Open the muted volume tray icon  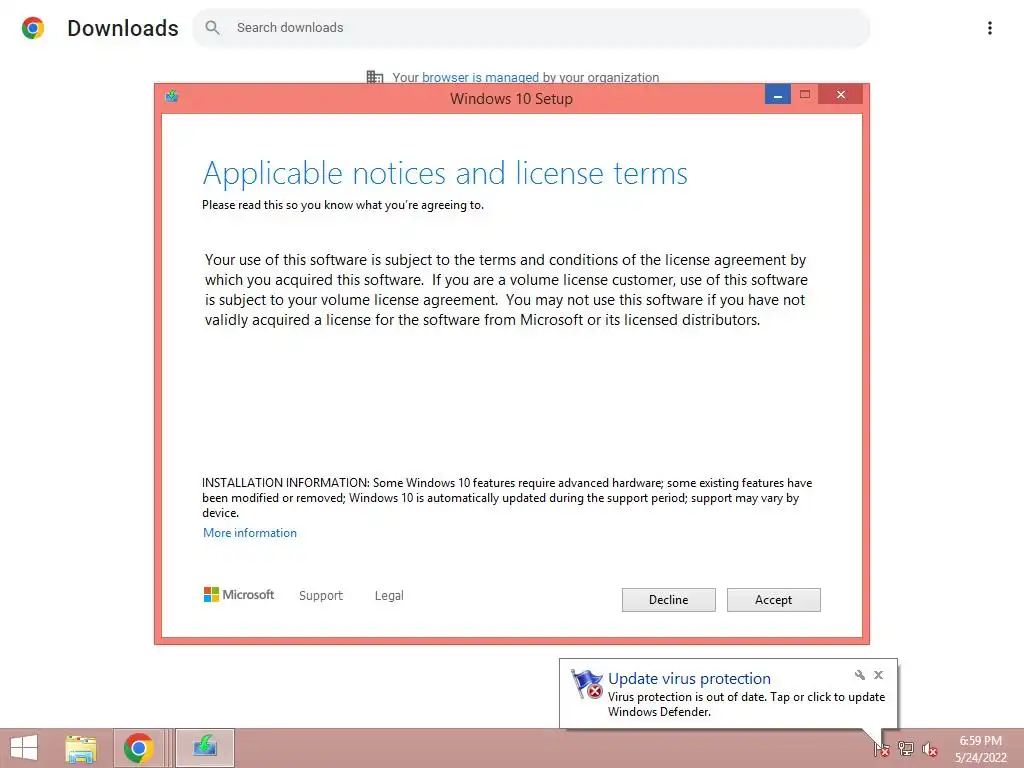929,748
